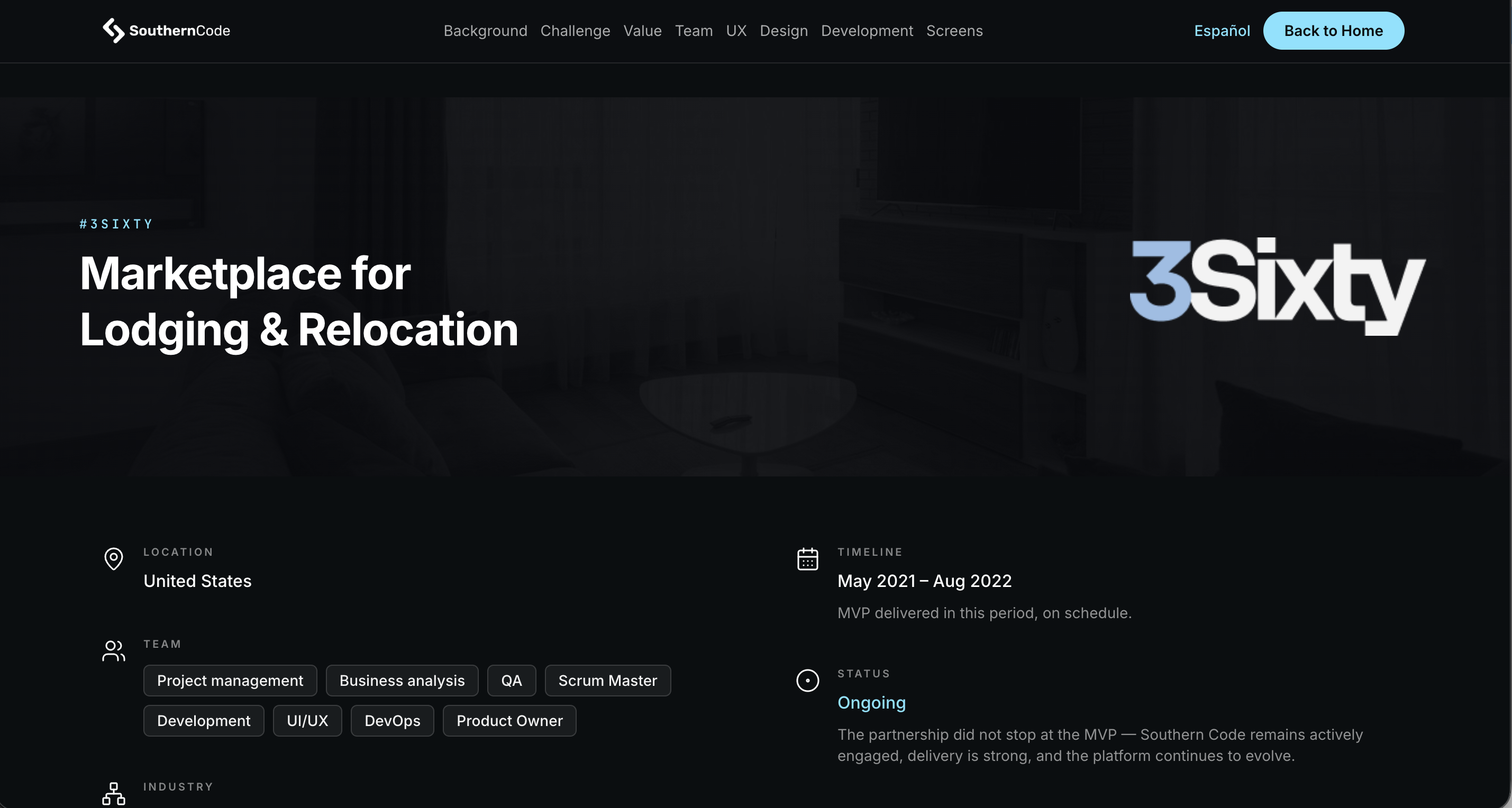The image size is (1512, 808).
Task: Click the UI/UX tag
Action: point(307,721)
